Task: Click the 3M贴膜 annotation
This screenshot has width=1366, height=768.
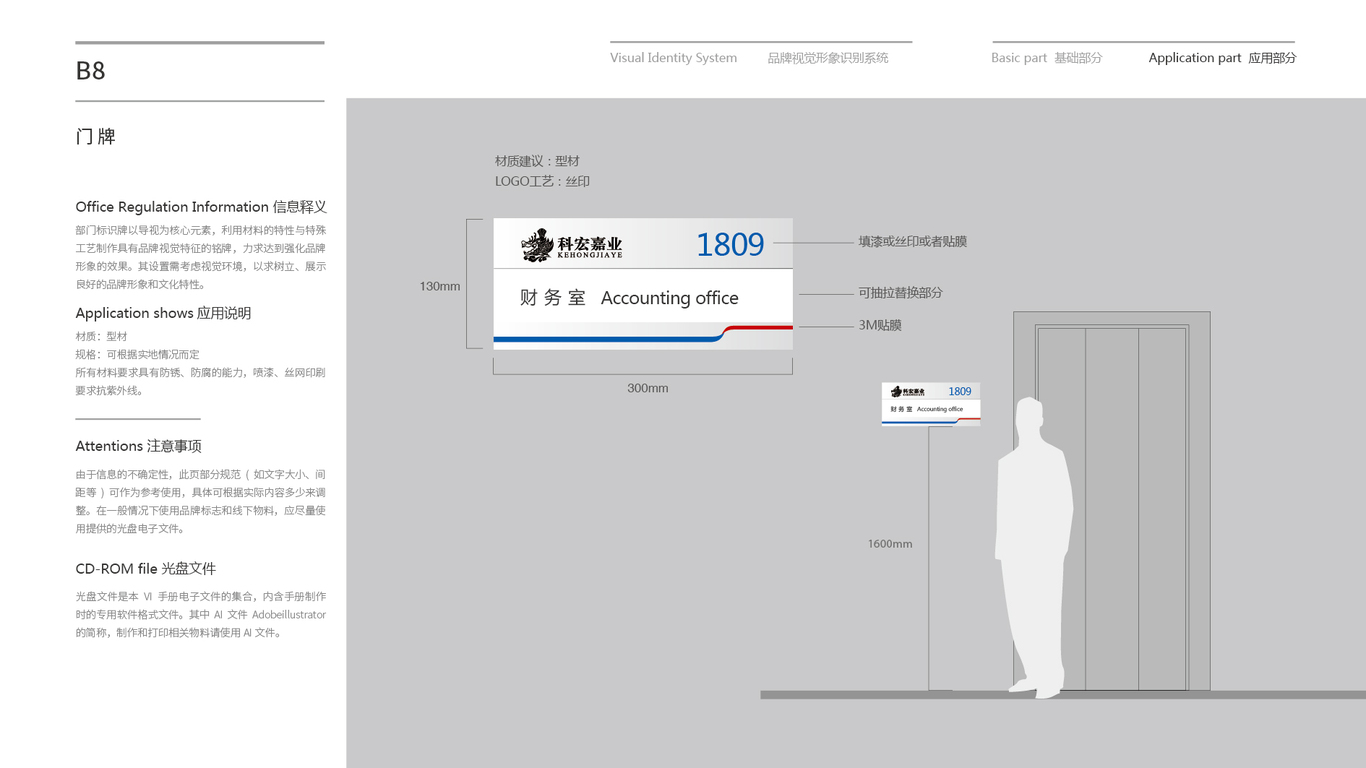Action: click(x=880, y=325)
